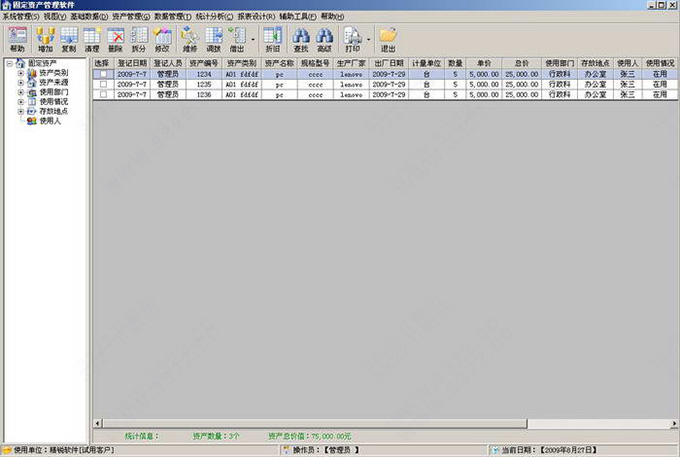
Task: Select the 使用部门 tree node icon
Action: pos(32,92)
